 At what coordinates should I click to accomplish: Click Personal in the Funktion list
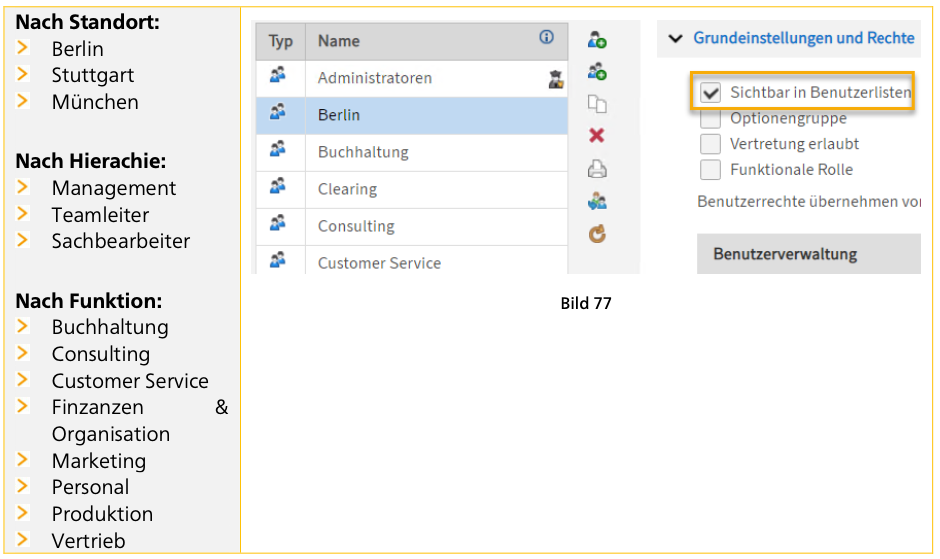click(90, 487)
